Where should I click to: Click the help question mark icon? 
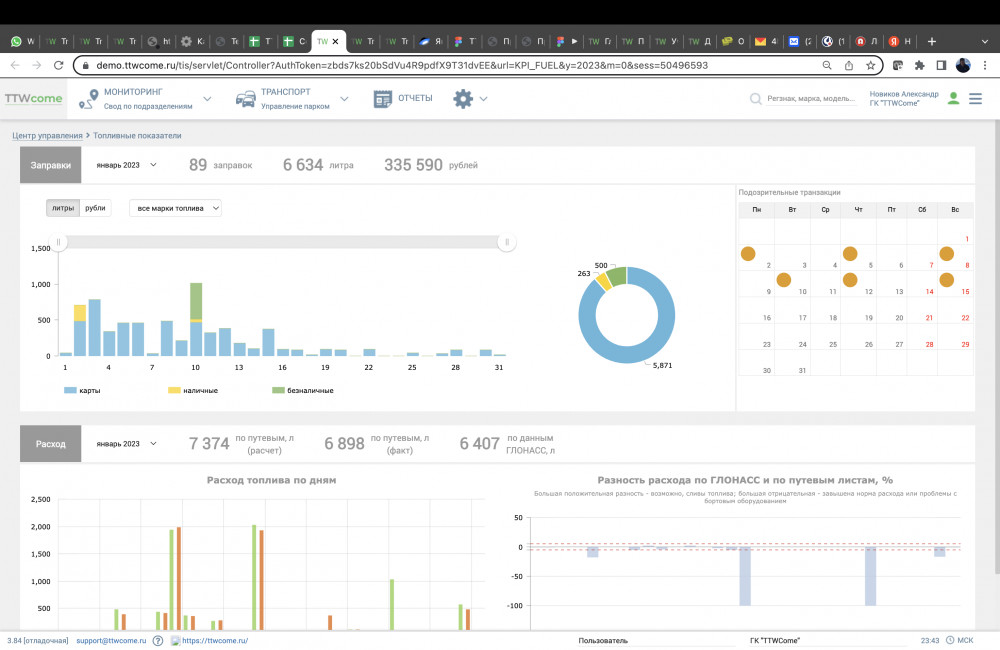point(158,640)
